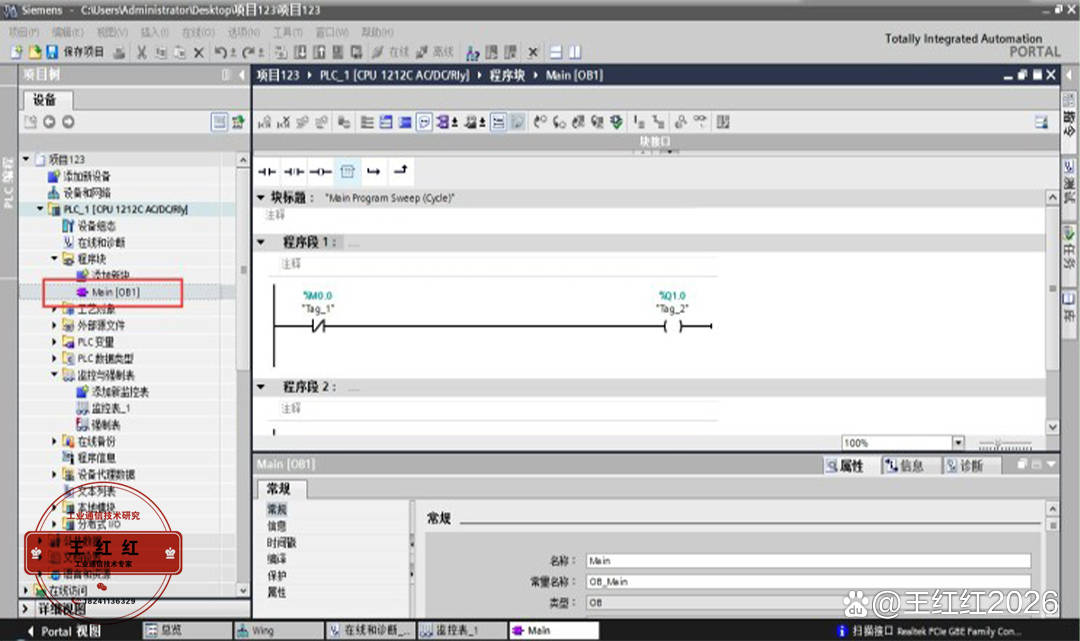Viewport: 1080px width, 641px height.
Task: Collapse 项目123 root node
Action: click(x=26, y=159)
